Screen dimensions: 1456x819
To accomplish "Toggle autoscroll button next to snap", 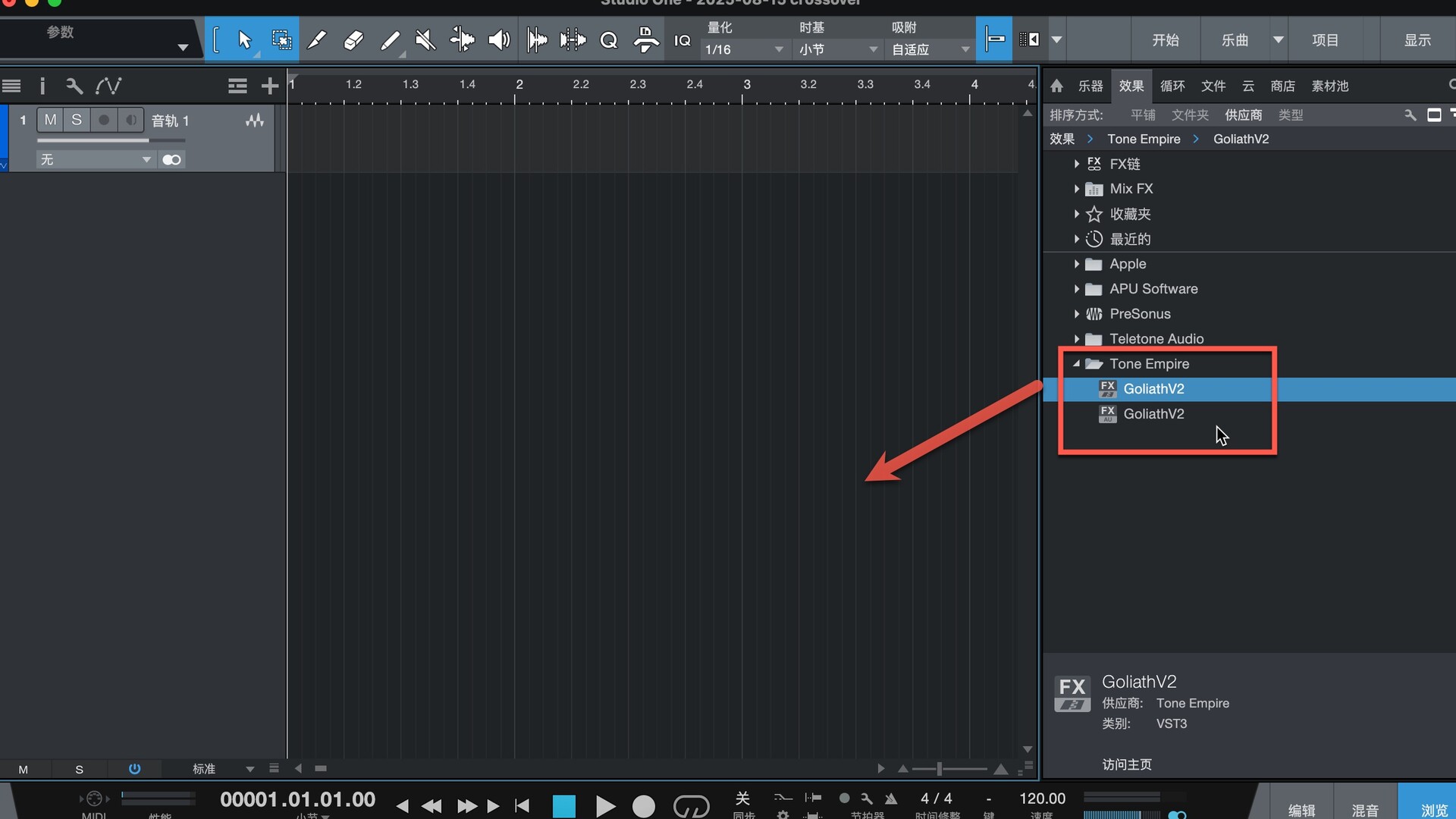I will pyautogui.click(x=1029, y=39).
